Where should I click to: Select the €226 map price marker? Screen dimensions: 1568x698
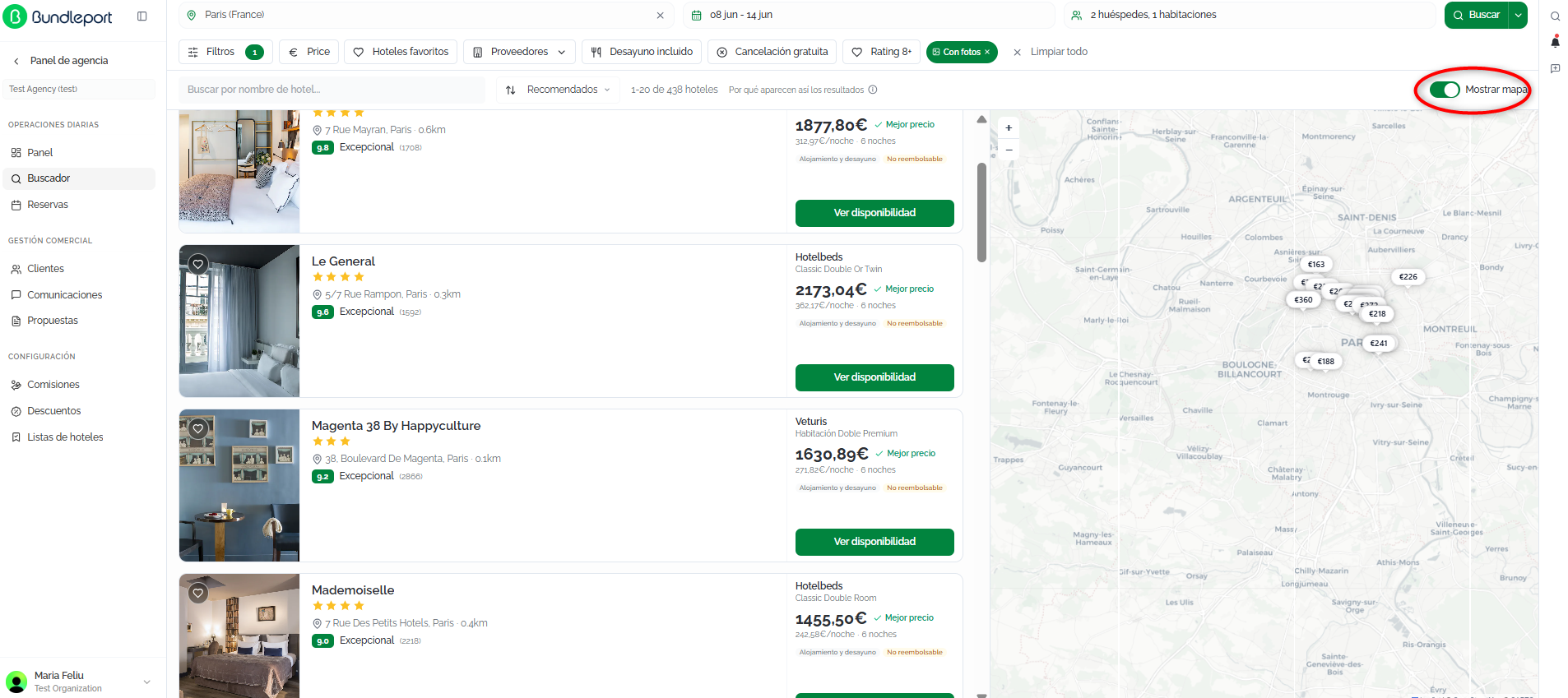point(1408,277)
